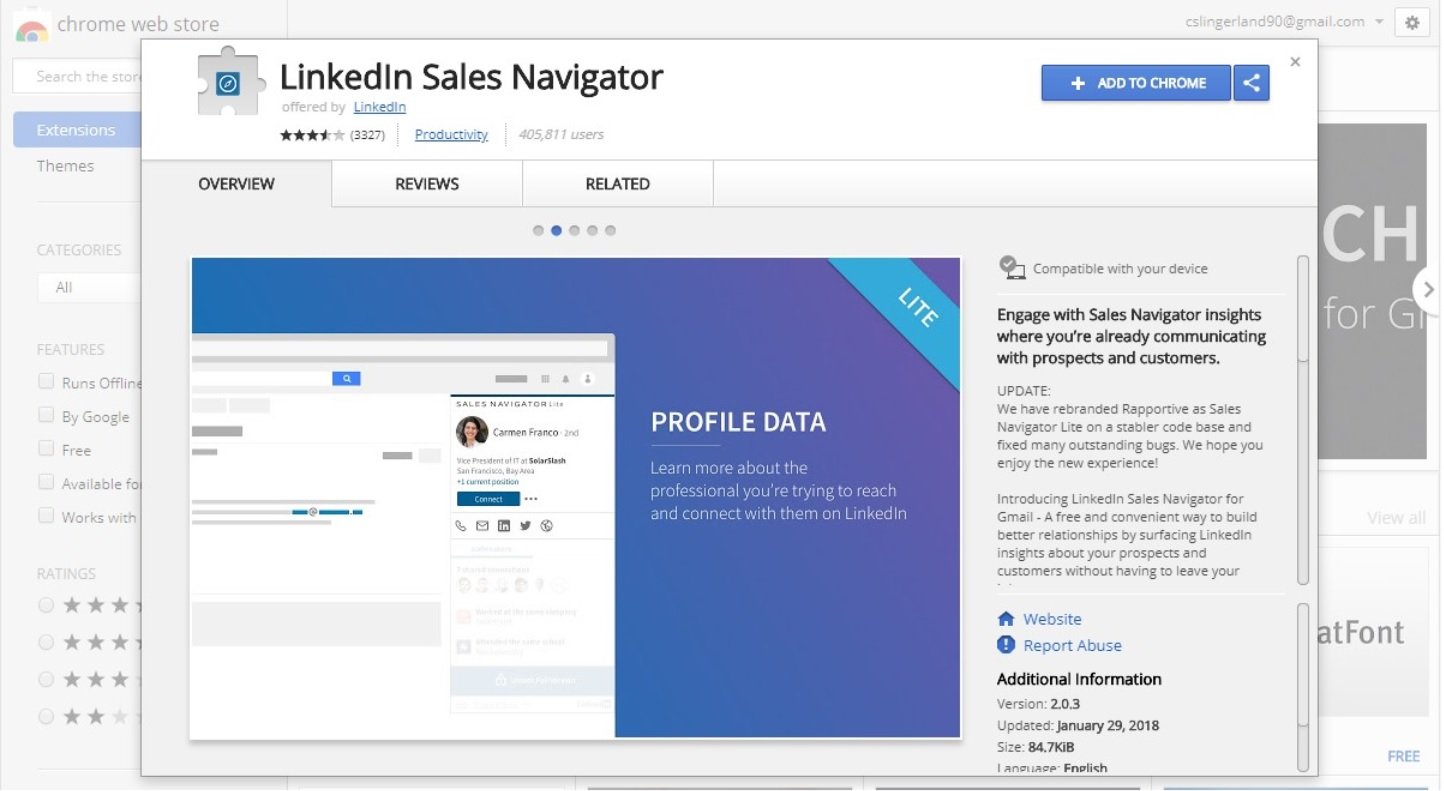This screenshot has height=791, width=1444.
Task: Toggle the Runs Offline checkbox
Action: tap(46, 381)
